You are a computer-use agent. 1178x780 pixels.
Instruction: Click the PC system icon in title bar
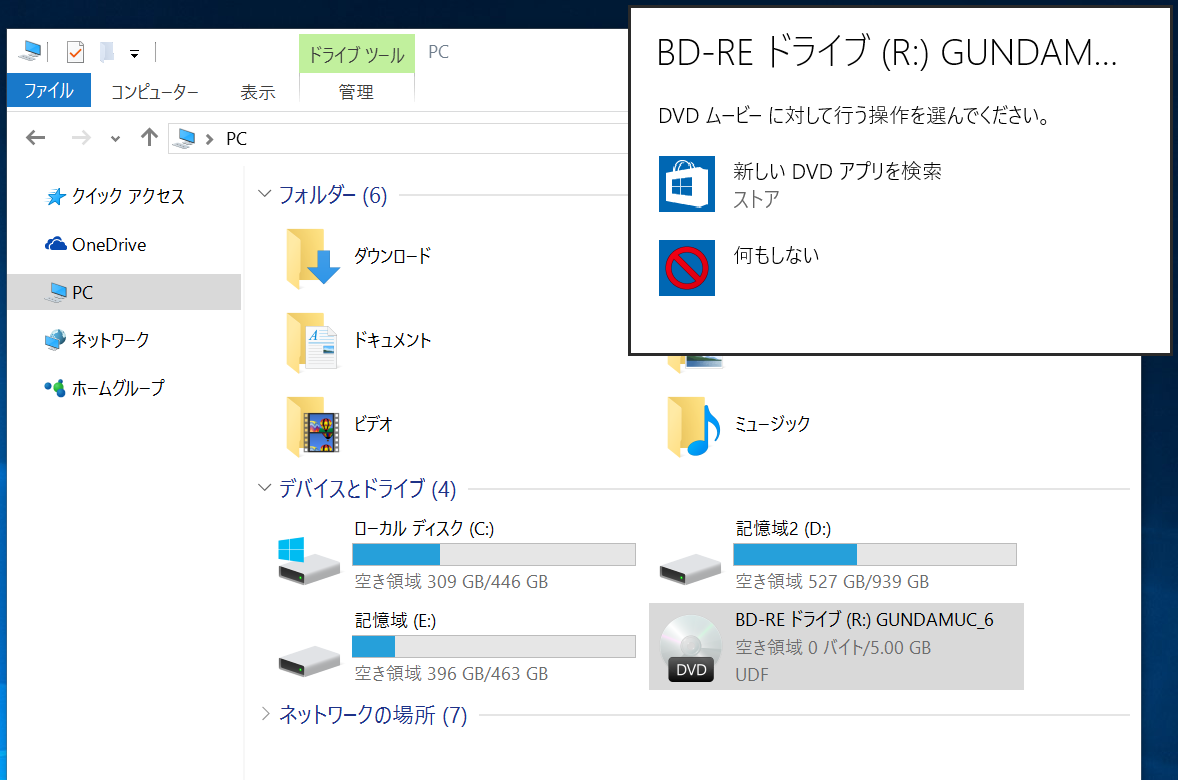(31, 51)
